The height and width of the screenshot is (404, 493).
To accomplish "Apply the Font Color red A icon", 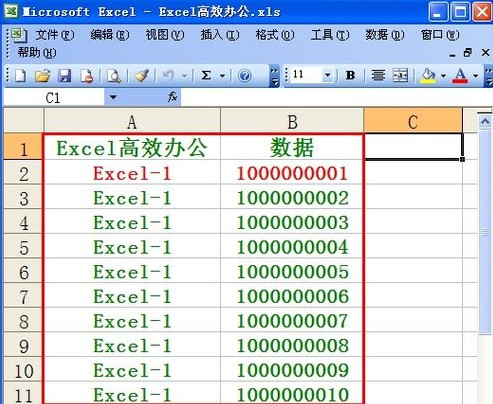I will [x=460, y=76].
